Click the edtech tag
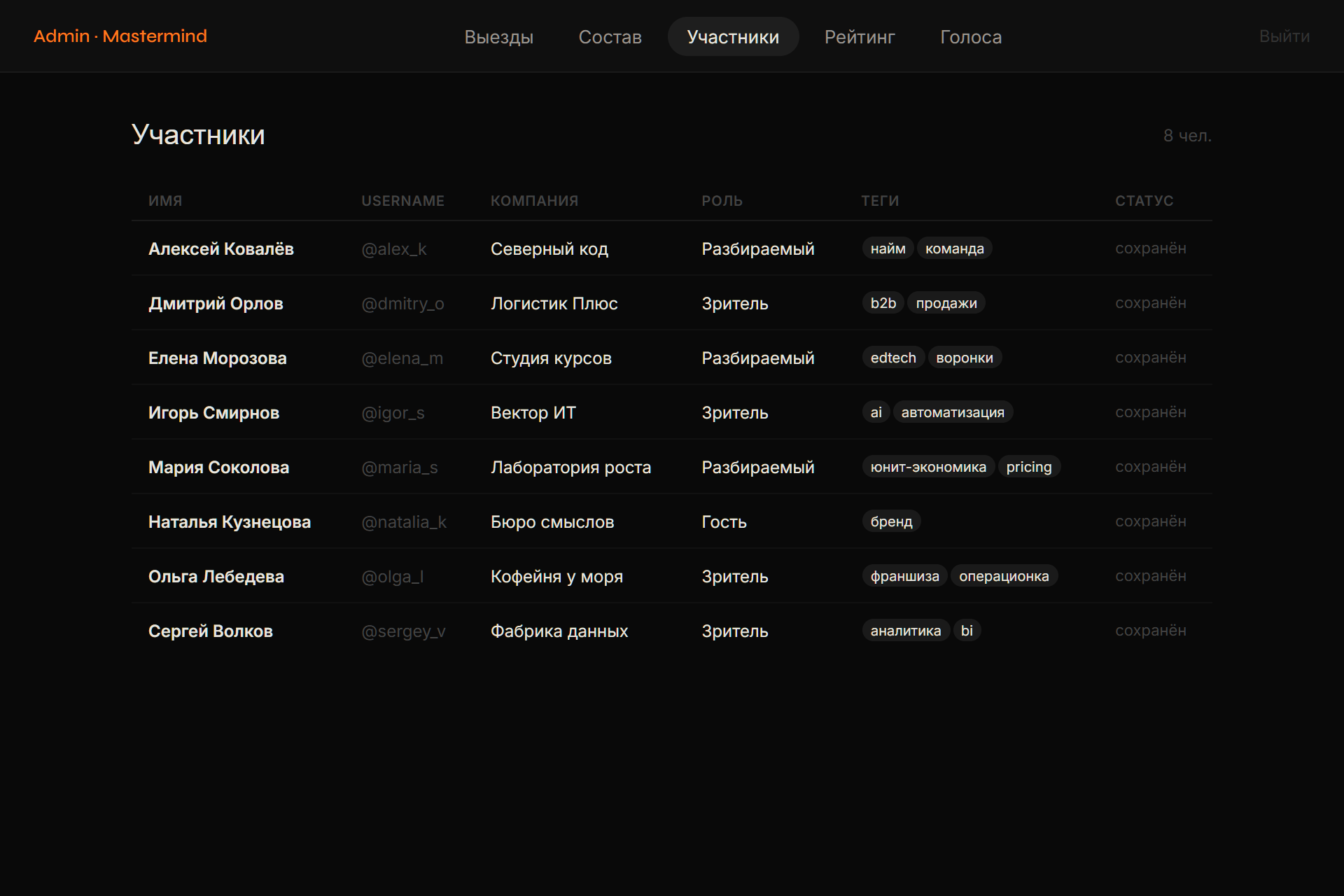The image size is (1344, 896). [x=893, y=358]
